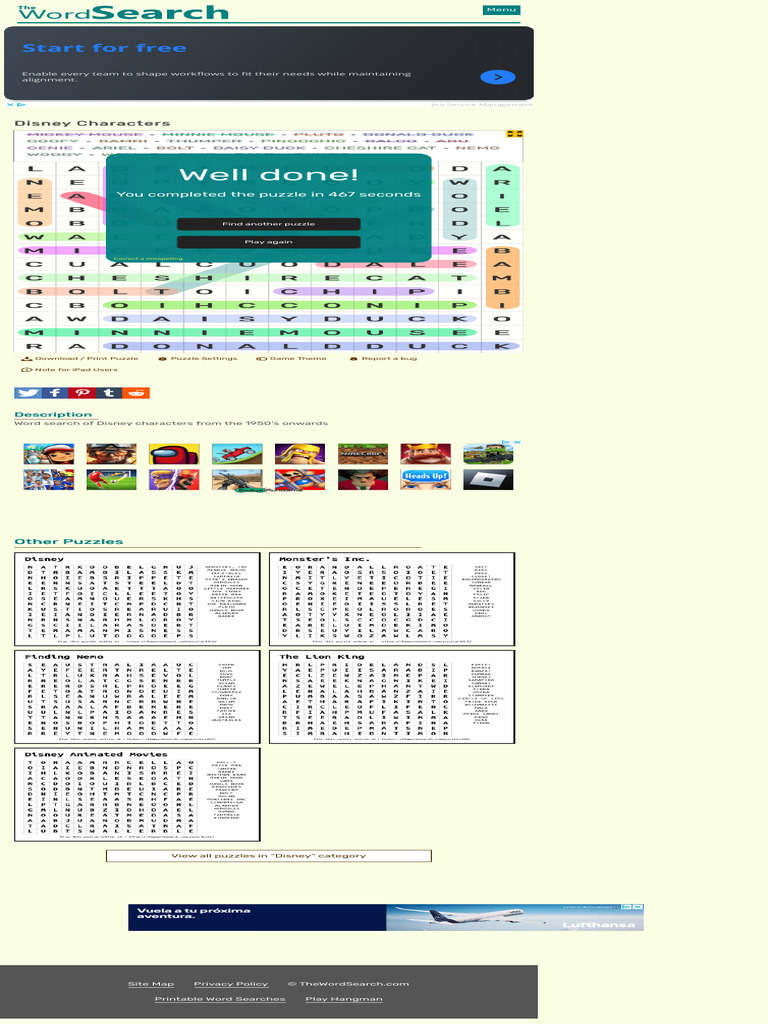Image resolution: width=768 pixels, height=1024 pixels.
Task: Open 'The Lion King' puzzle thumbnail
Action: 392,697
